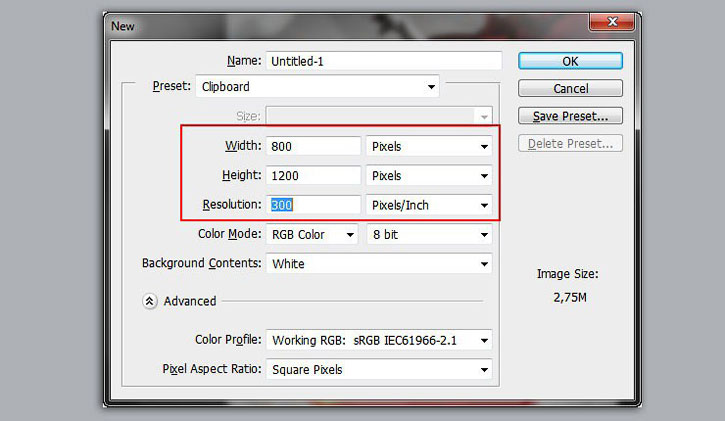The height and width of the screenshot is (421, 725).
Task: Click the 2,75M image size value
Action: [x=570, y=297]
